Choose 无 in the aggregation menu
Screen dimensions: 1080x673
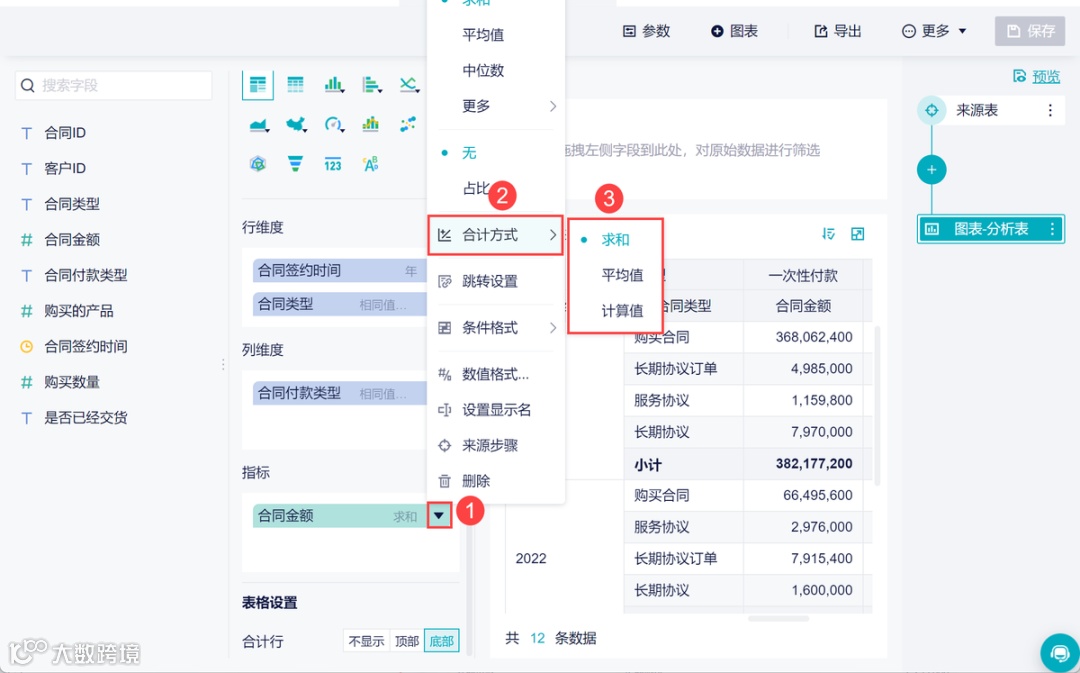pos(469,152)
